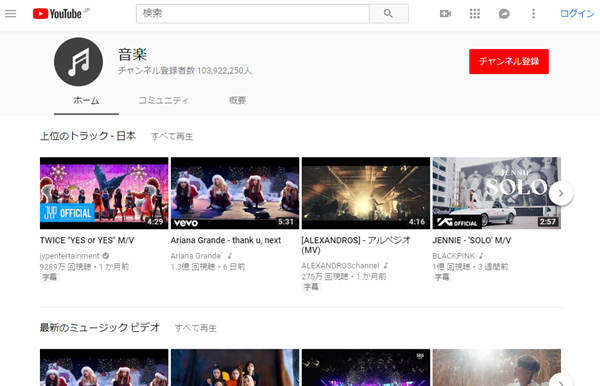Open title TWICE "YES or YES" M/V
The height and width of the screenshot is (386, 600).
[87, 240]
